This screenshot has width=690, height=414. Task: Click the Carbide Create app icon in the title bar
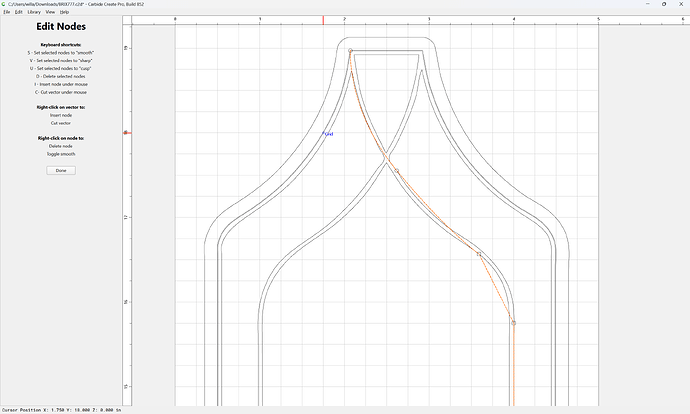coord(4,4)
